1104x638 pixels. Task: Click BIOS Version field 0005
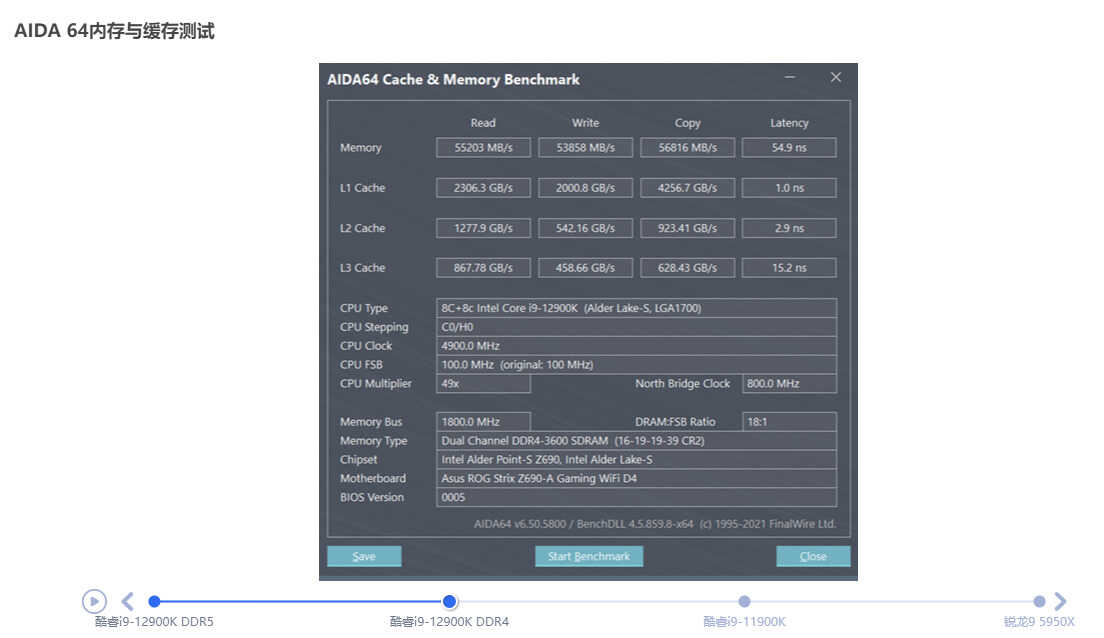[636, 497]
